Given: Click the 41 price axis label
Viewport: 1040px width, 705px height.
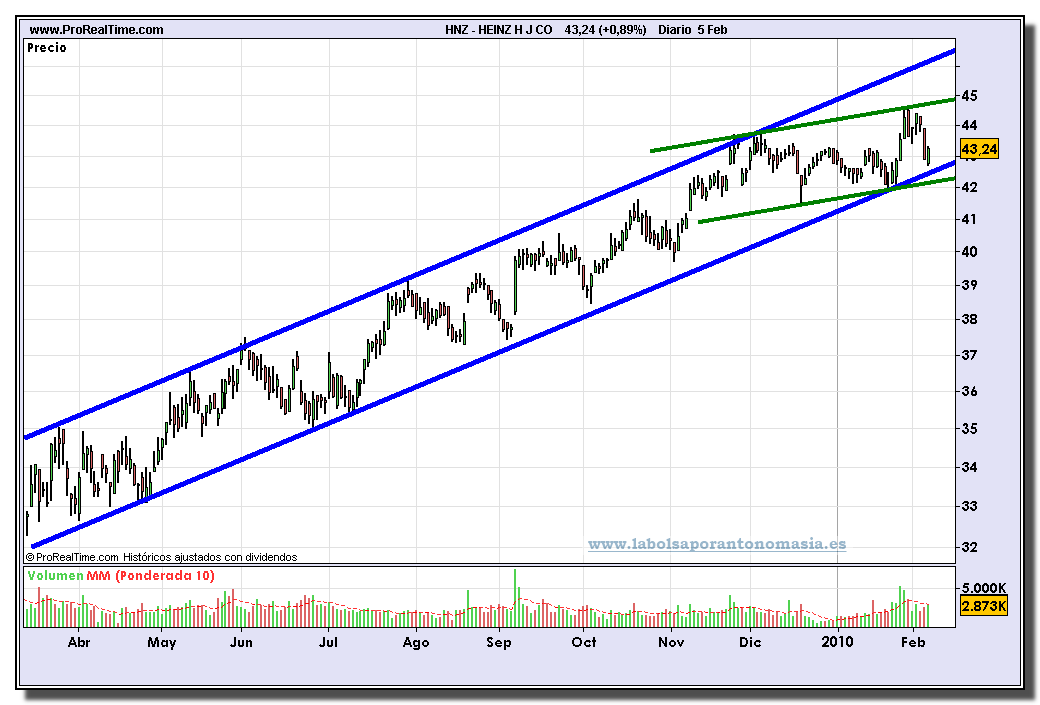Looking at the screenshot, I should [970, 220].
